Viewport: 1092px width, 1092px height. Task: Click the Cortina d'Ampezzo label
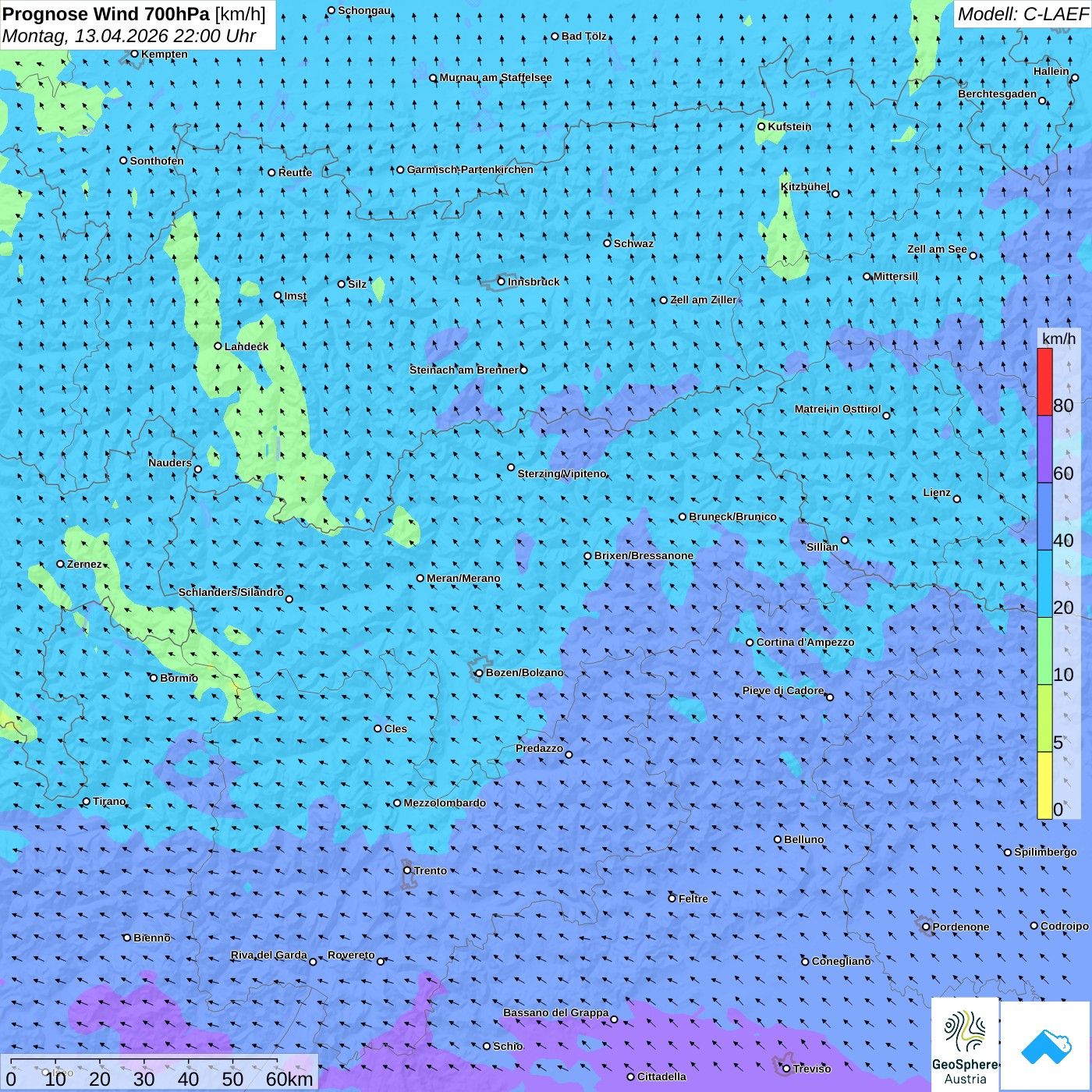pos(805,642)
